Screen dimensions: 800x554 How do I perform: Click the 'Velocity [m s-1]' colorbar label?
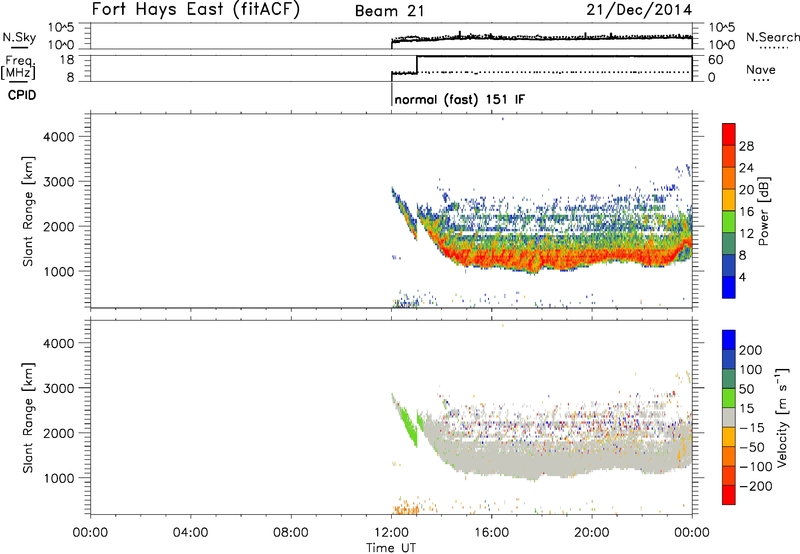(x=781, y=417)
